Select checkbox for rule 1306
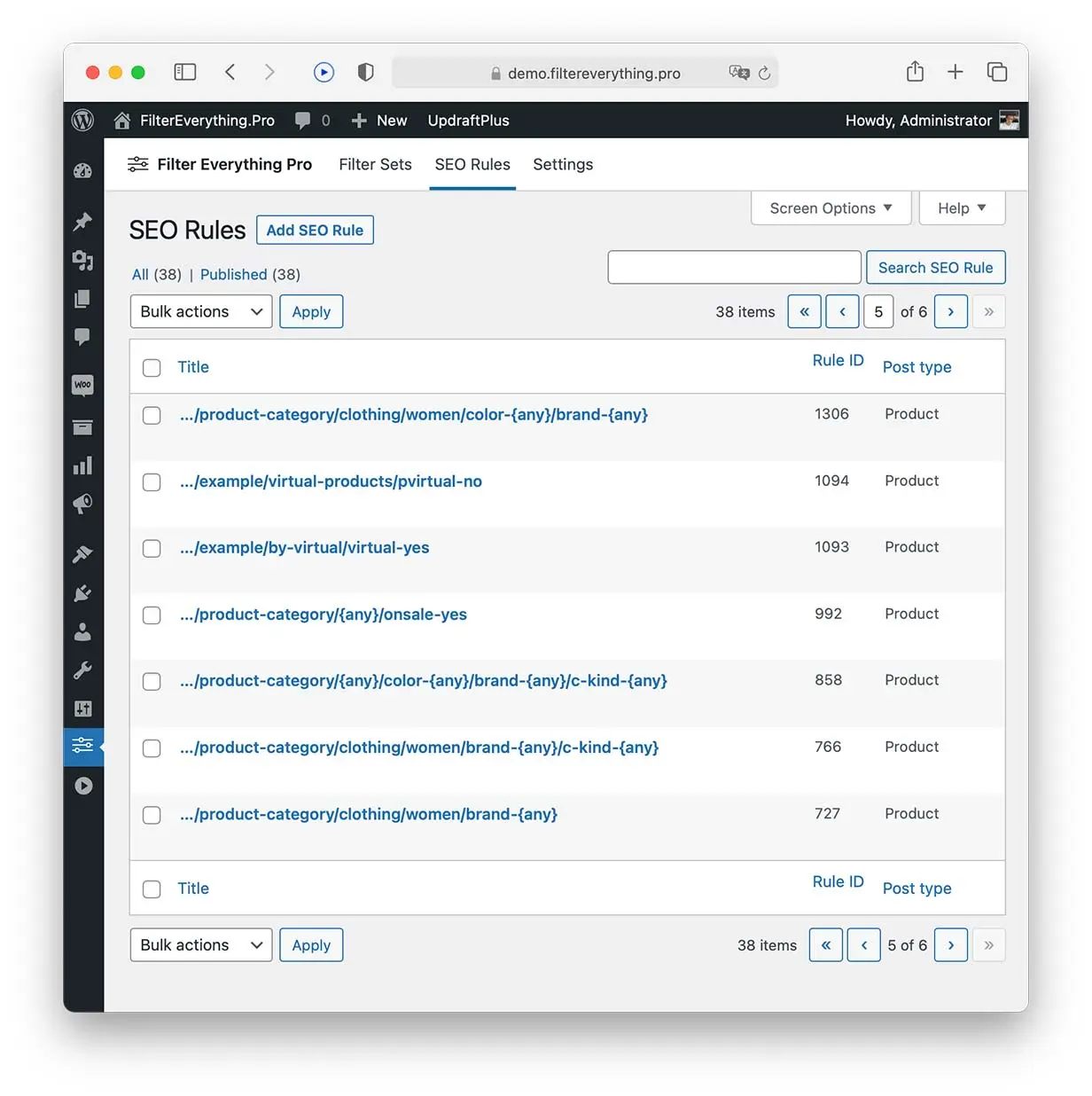 [x=152, y=416]
